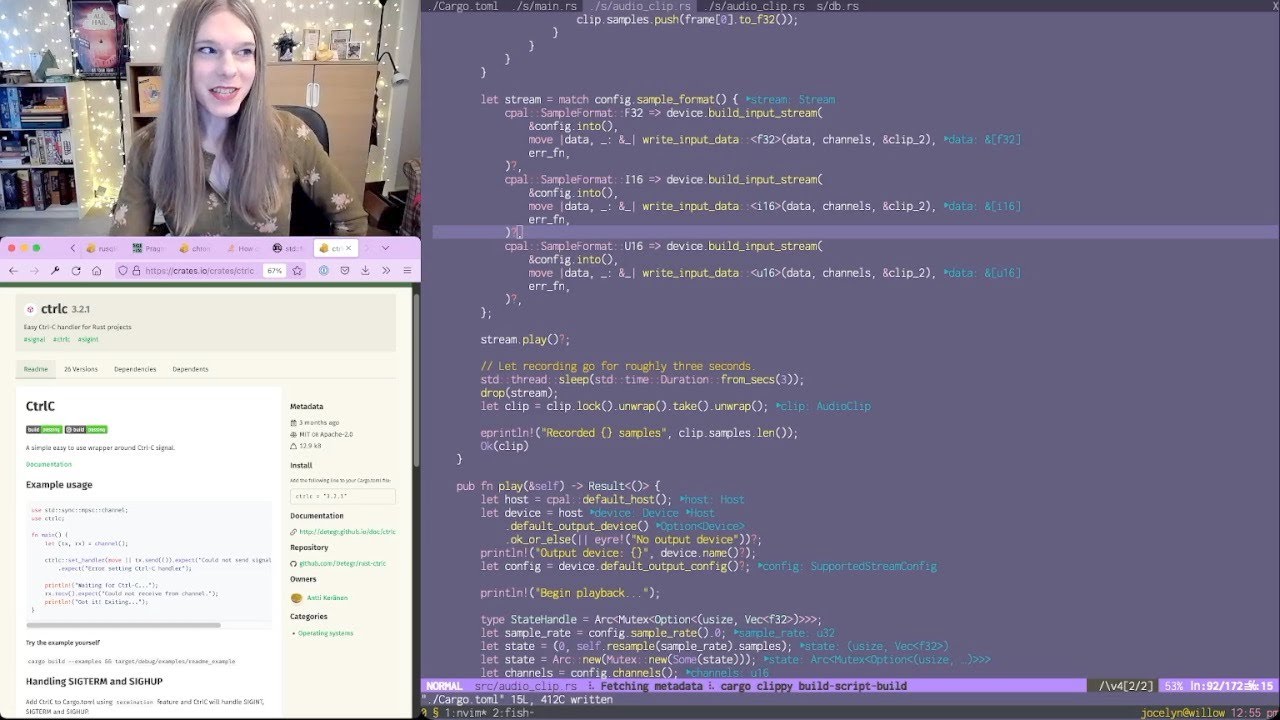Viewport: 1280px width, 720px height.
Task: Click the #signal keyword tag
Action: tap(35, 339)
